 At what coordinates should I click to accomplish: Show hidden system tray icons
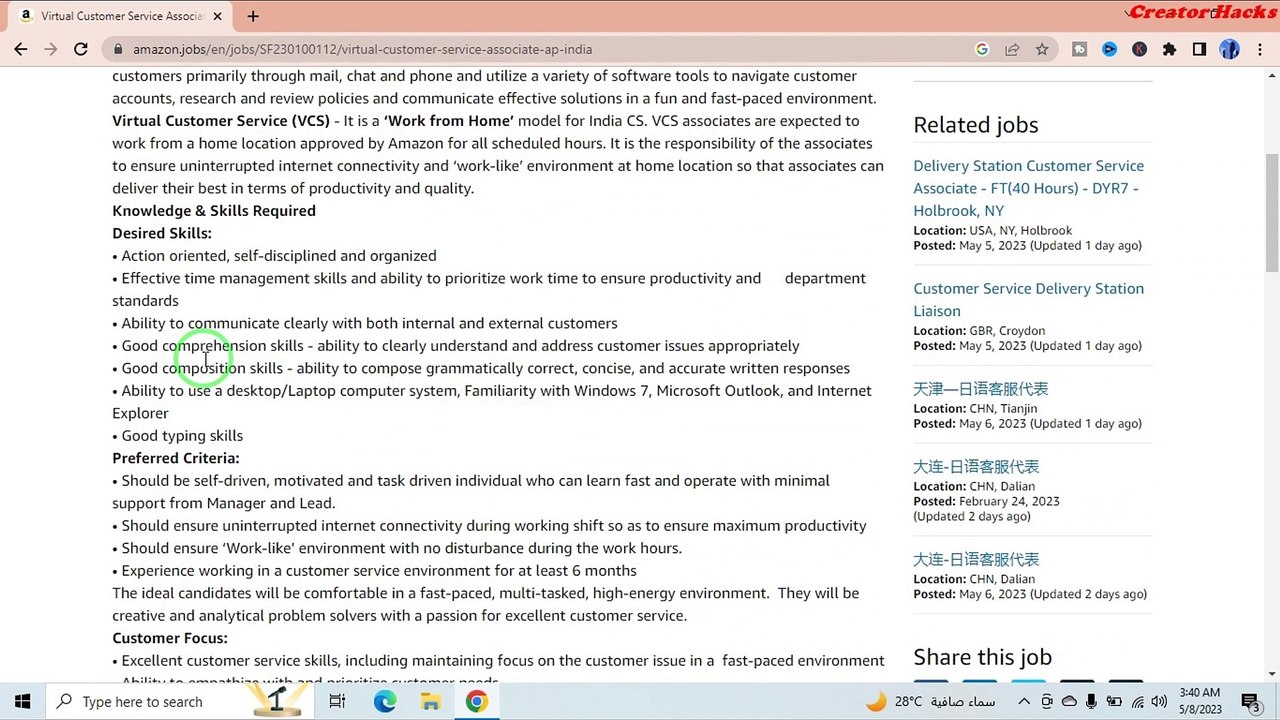tap(1024, 701)
